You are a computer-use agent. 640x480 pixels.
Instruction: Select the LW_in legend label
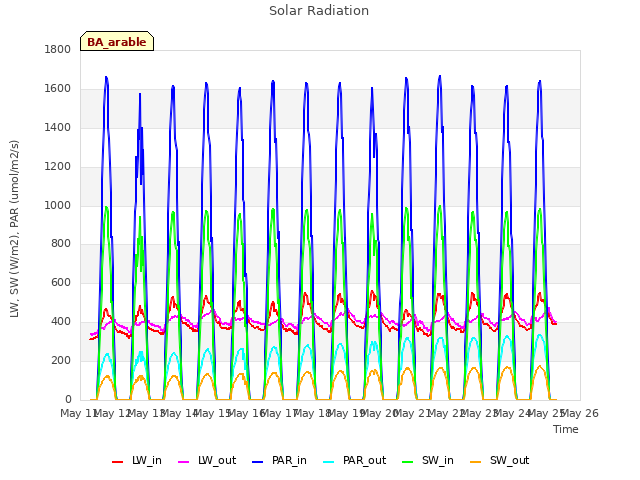pyautogui.click(x=147, y=461)
